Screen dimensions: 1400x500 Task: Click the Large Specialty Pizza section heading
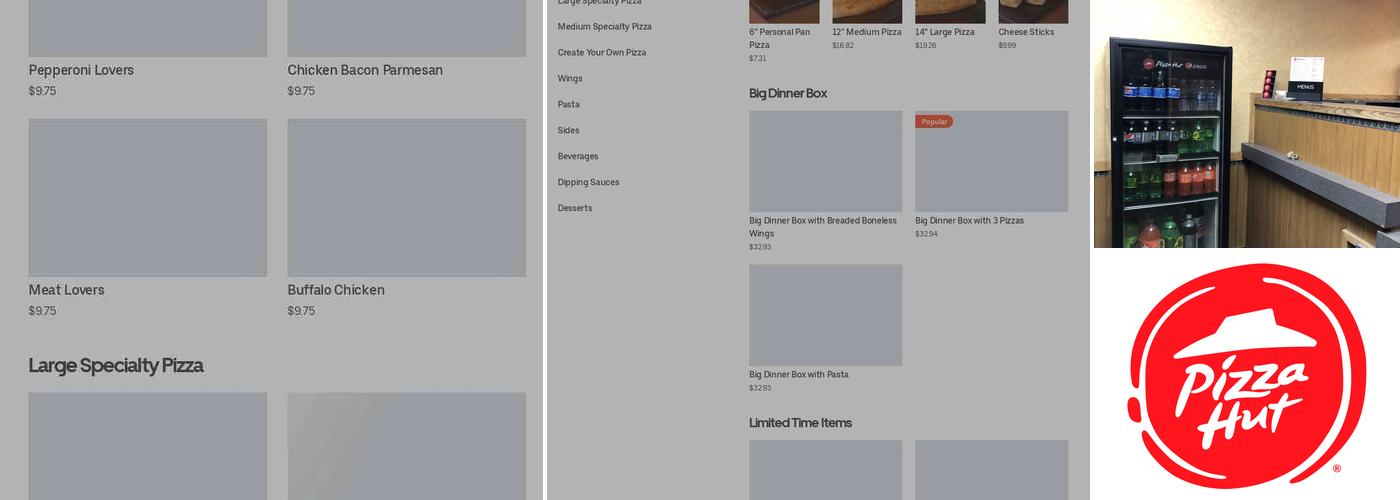click(116, 366)
